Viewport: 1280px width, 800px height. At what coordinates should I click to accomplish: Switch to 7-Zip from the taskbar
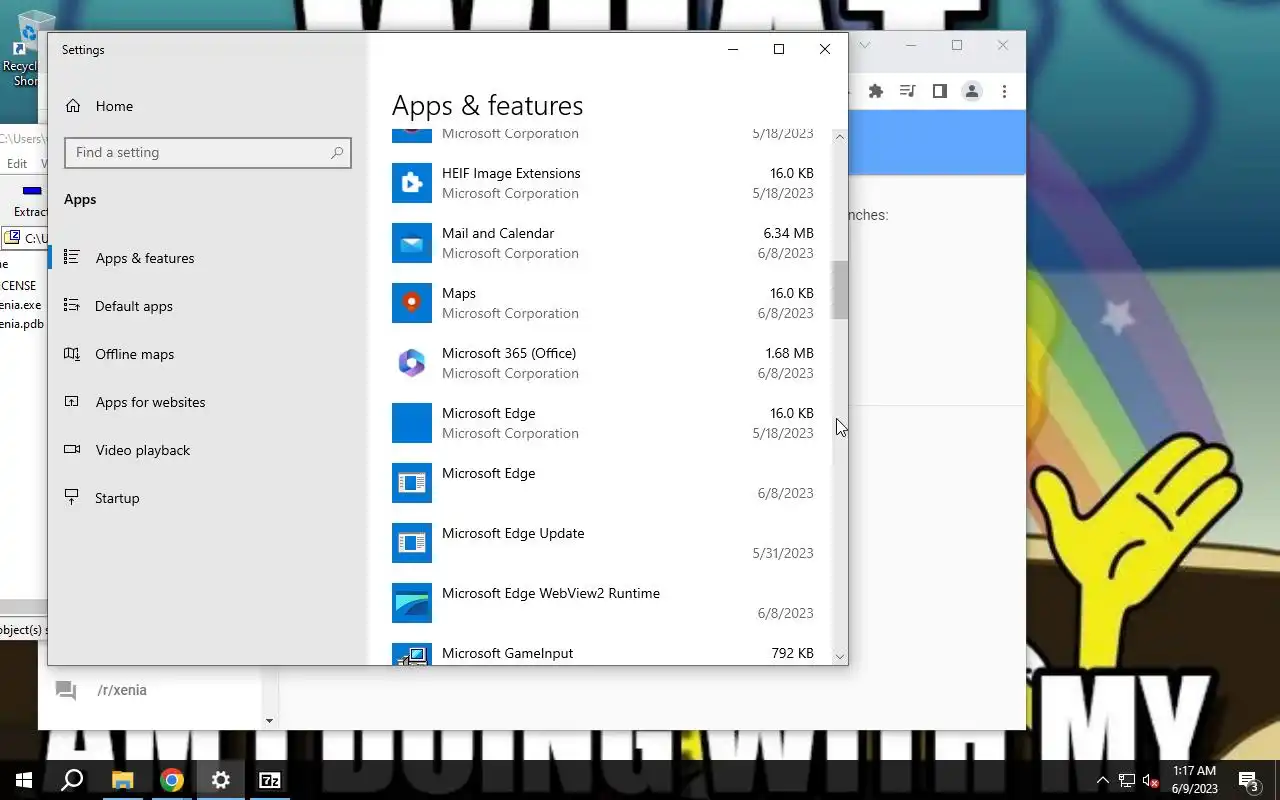point(270,780)
